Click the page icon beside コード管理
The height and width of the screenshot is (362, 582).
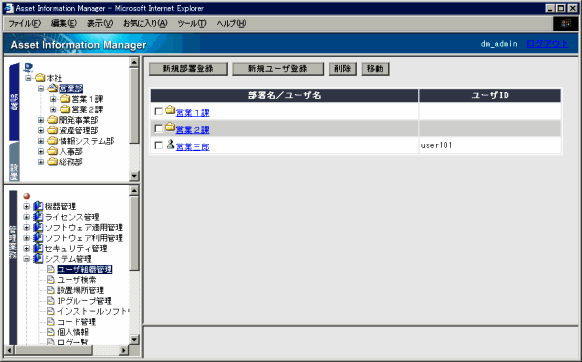pyautogui.click(x=51, y=322)
